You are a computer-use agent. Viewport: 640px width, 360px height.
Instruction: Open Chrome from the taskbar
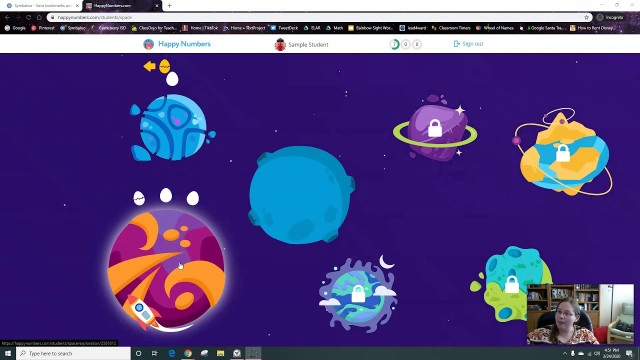(188, 353)
